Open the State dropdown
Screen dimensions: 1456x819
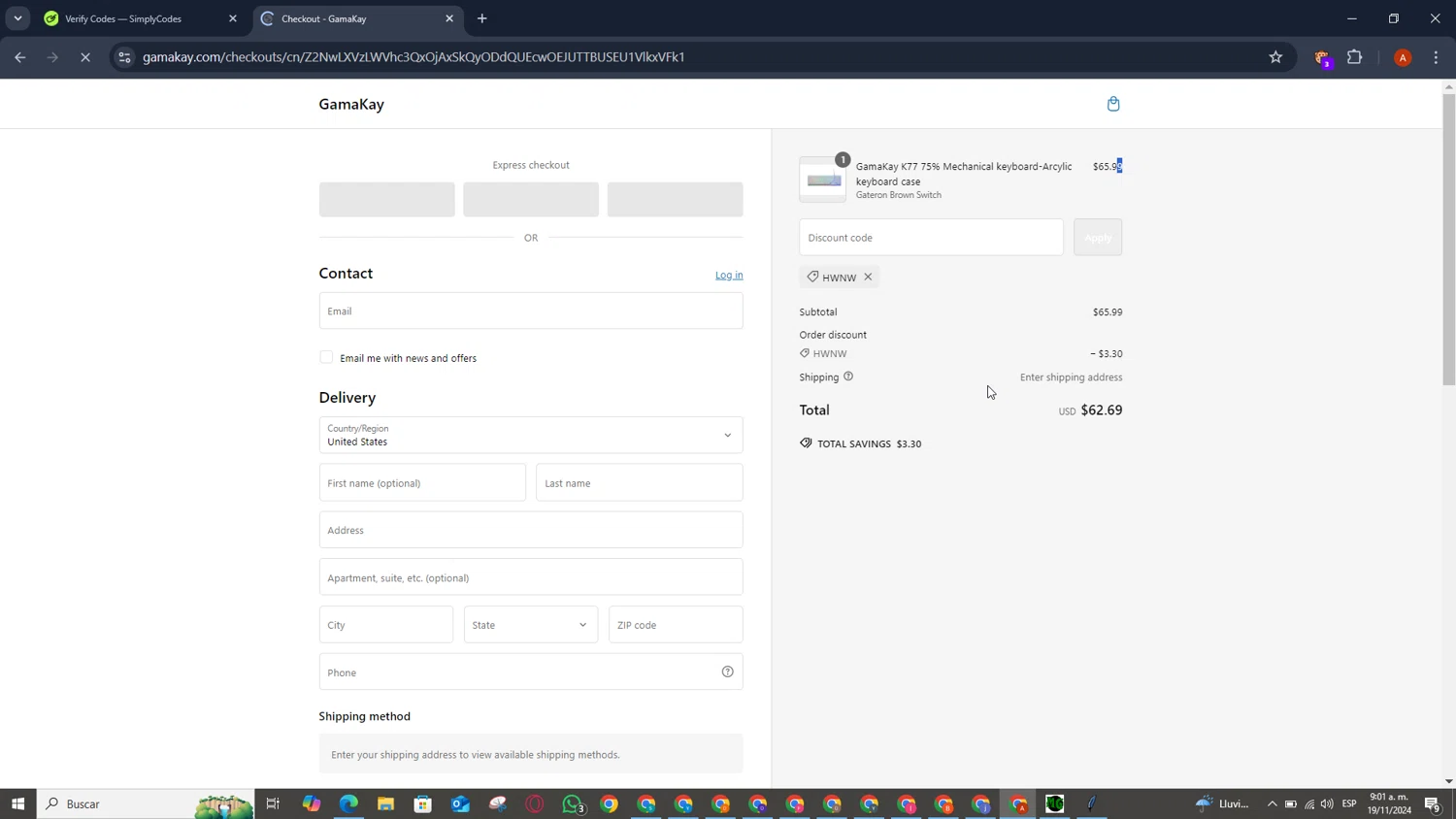[x=530, y=625]
